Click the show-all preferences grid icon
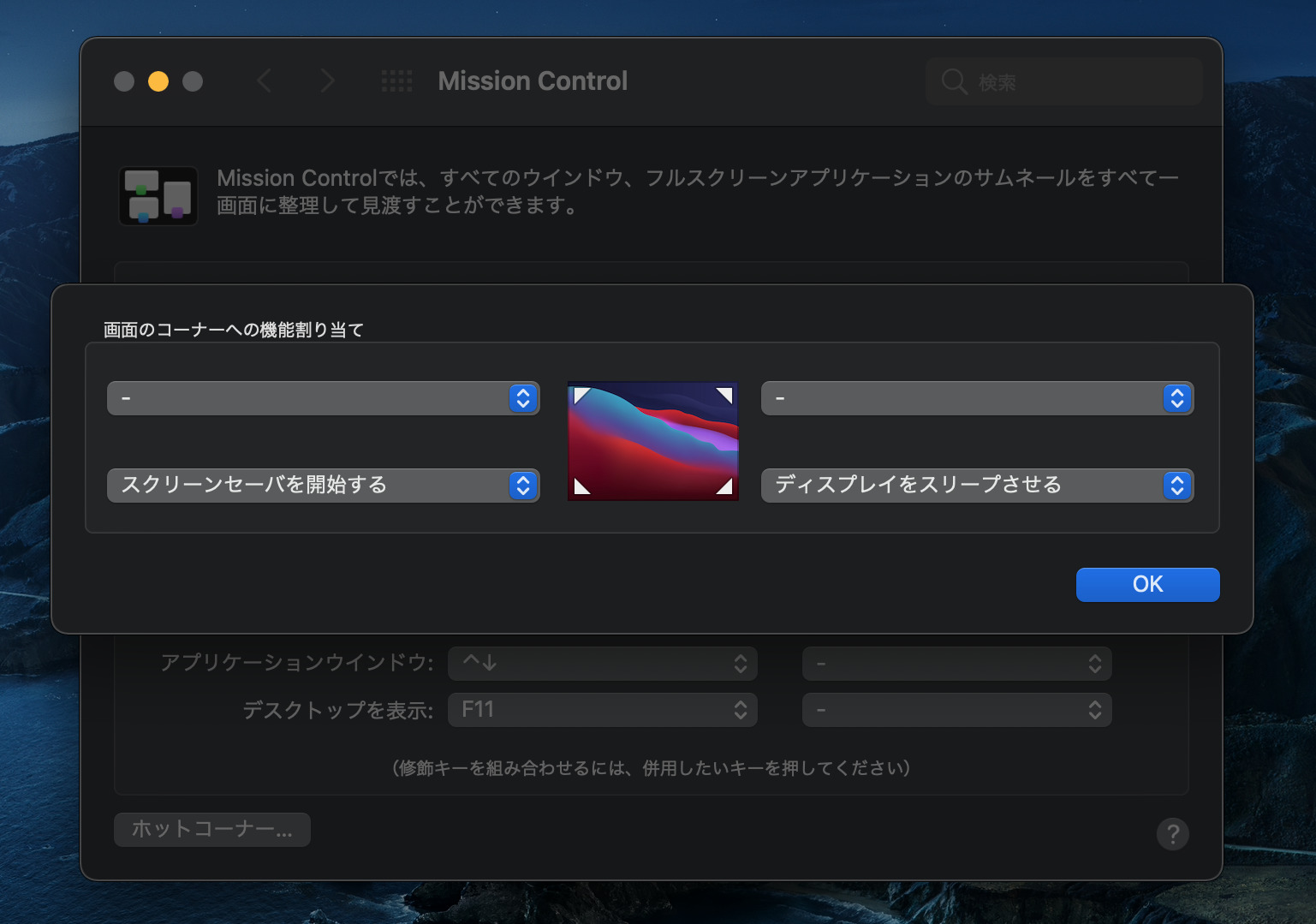Image resolution: width=1316 pixels, height=924 pixels. 396,81
